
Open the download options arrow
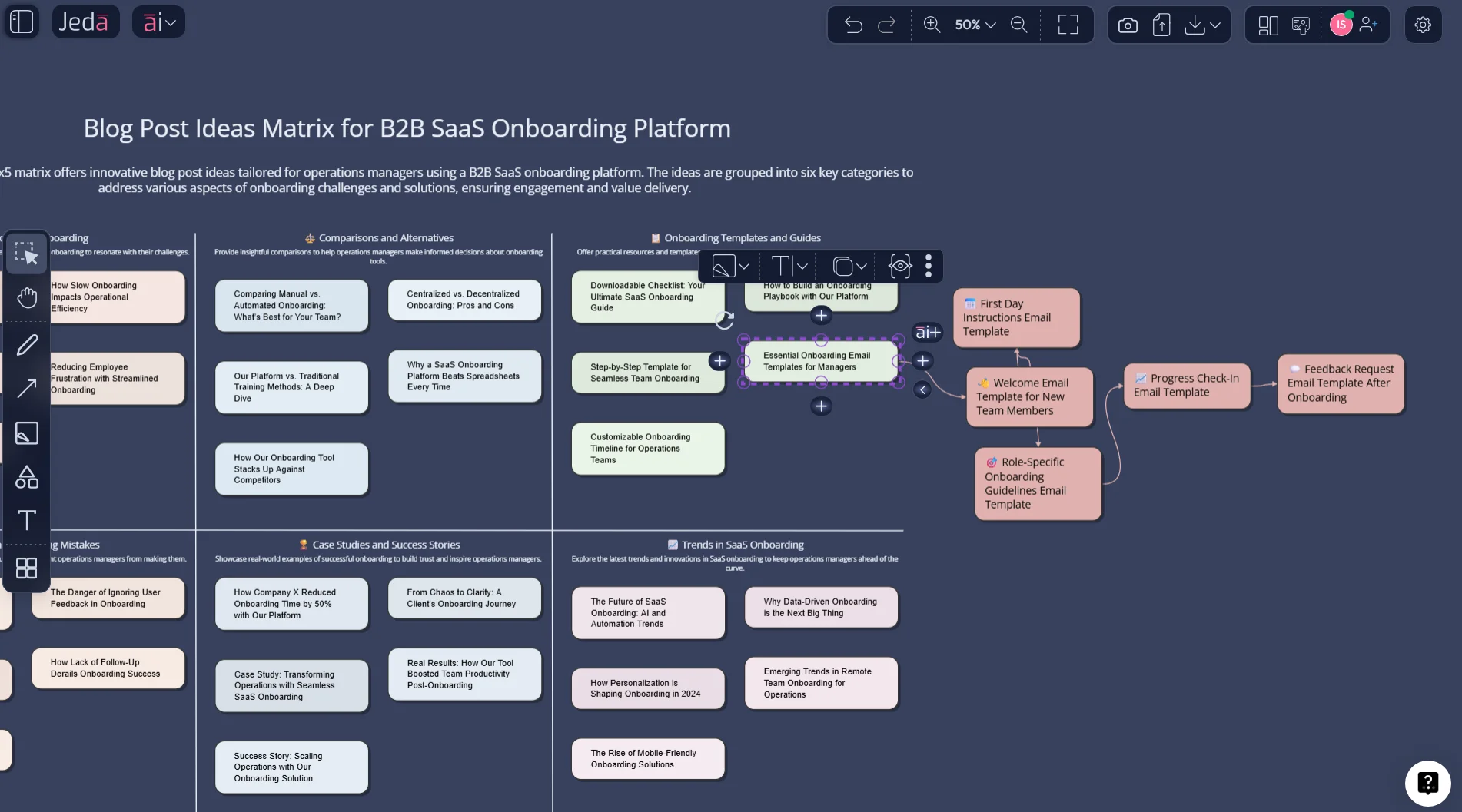[x=1215, y=25]
